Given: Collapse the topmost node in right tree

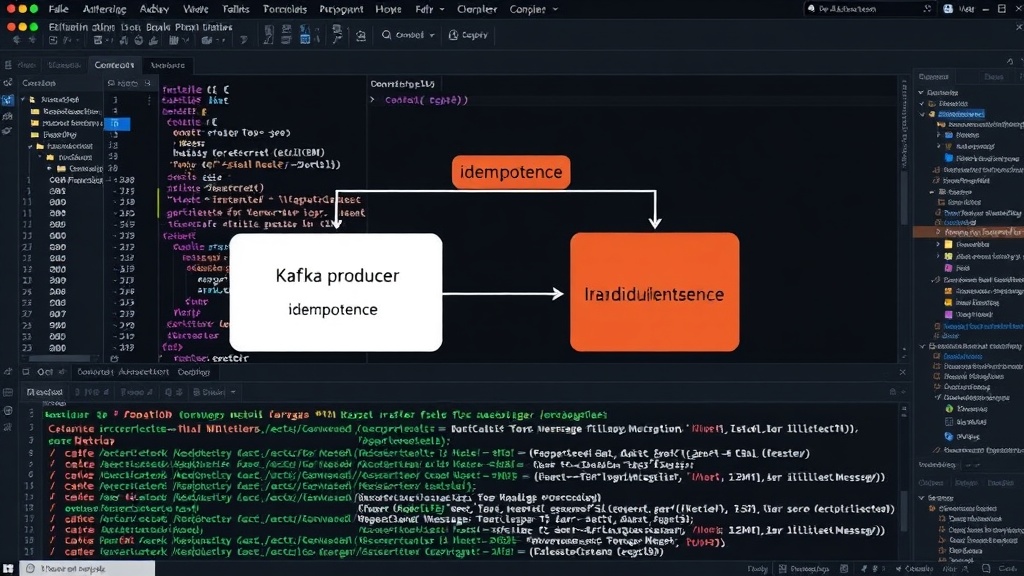Looking at the screenshot, I should pos(921,92).
